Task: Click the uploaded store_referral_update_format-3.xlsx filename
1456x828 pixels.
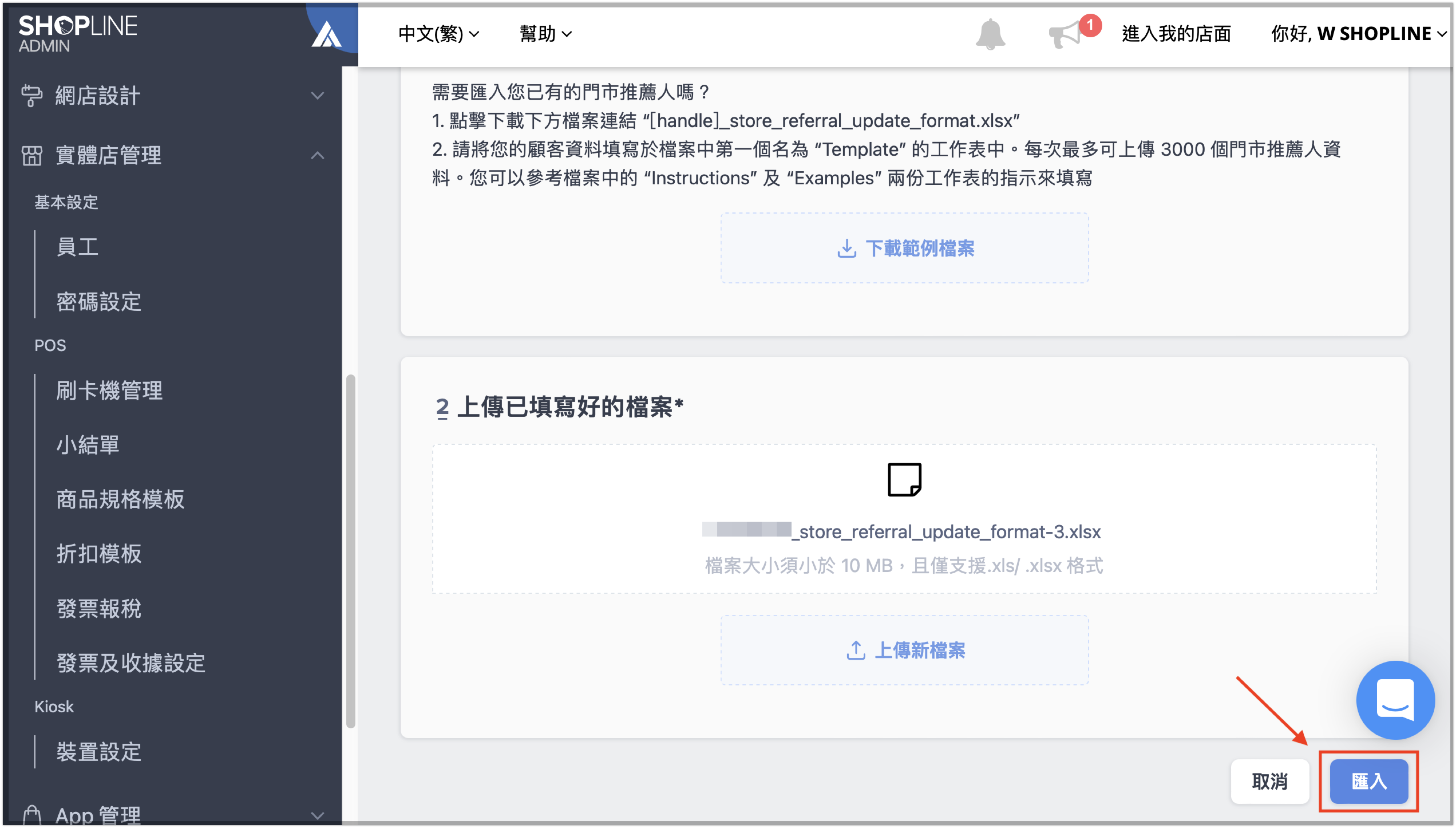Action: (x=901, y=531)
